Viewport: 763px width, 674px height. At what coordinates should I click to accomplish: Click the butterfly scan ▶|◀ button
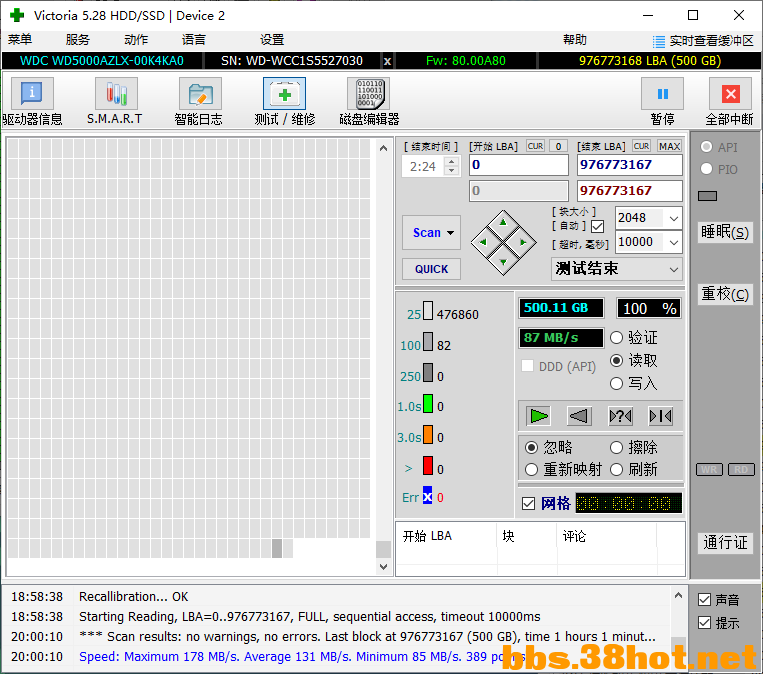[660, 416]
